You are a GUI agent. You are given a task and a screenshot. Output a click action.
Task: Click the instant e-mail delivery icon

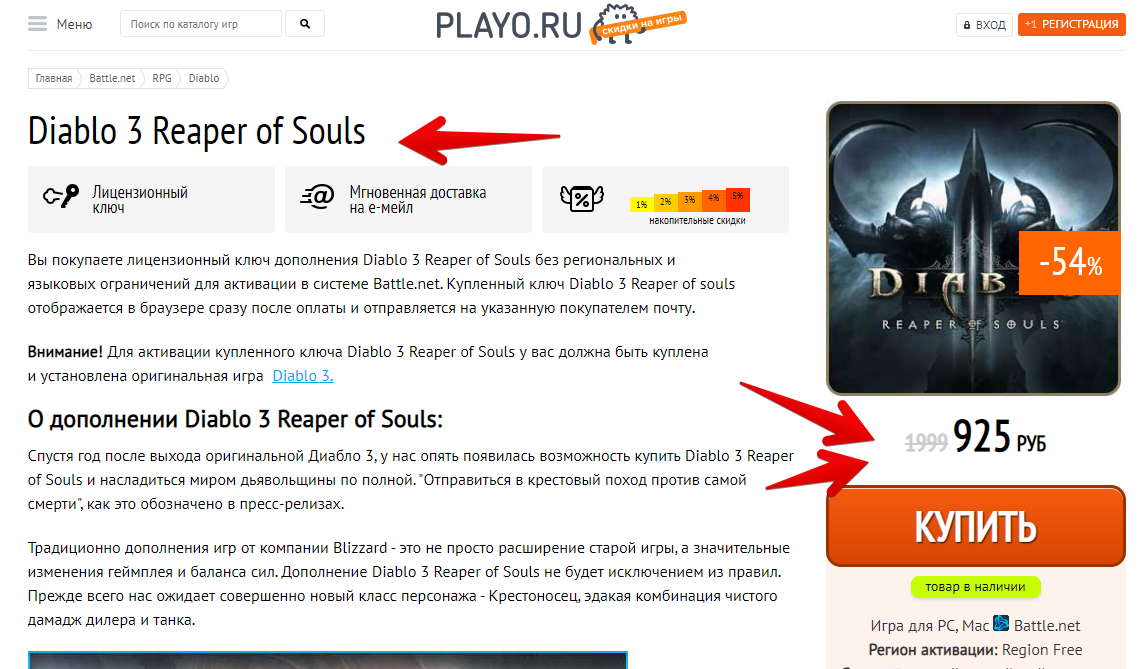pyautogui.click(x=317, y=196)
